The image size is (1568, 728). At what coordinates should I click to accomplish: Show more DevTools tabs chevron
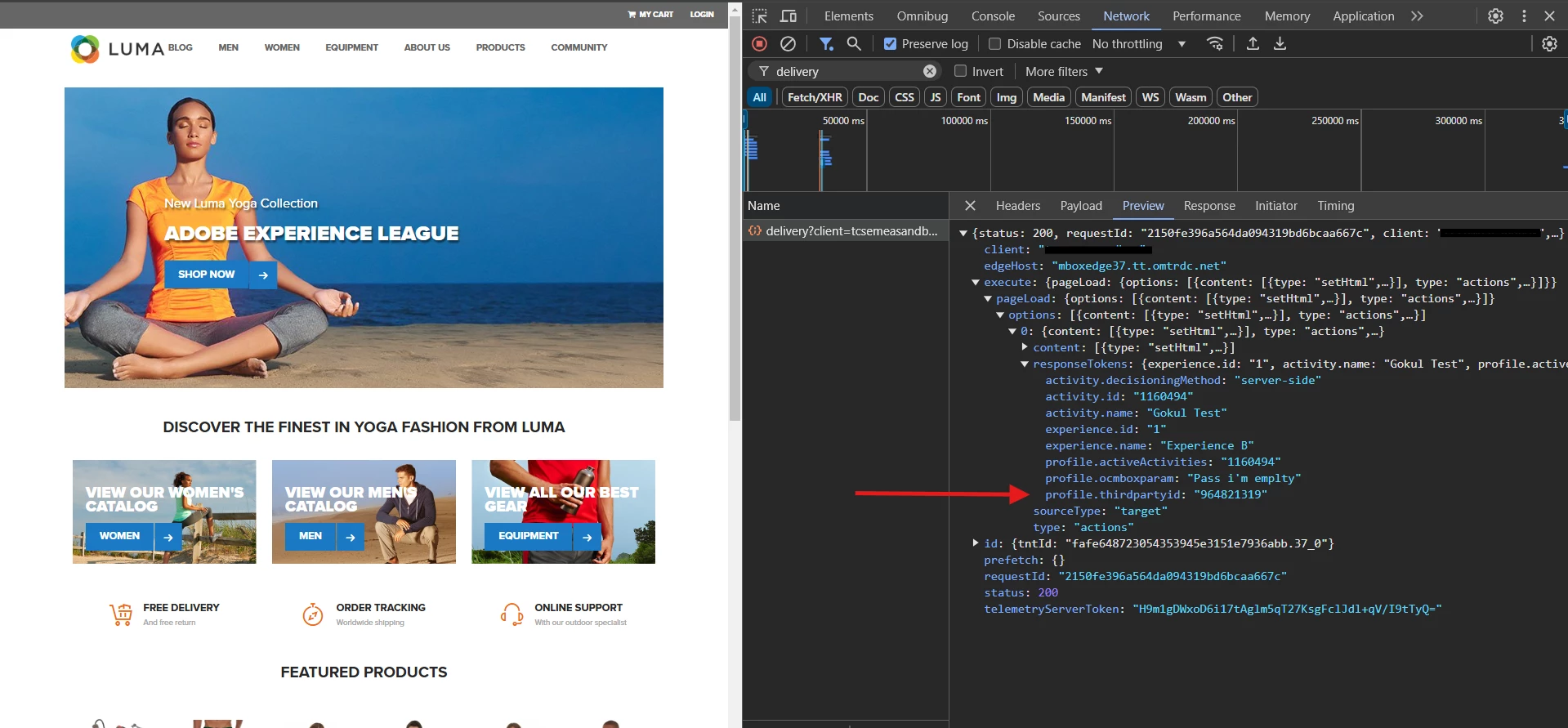(x=1417, y=16)
